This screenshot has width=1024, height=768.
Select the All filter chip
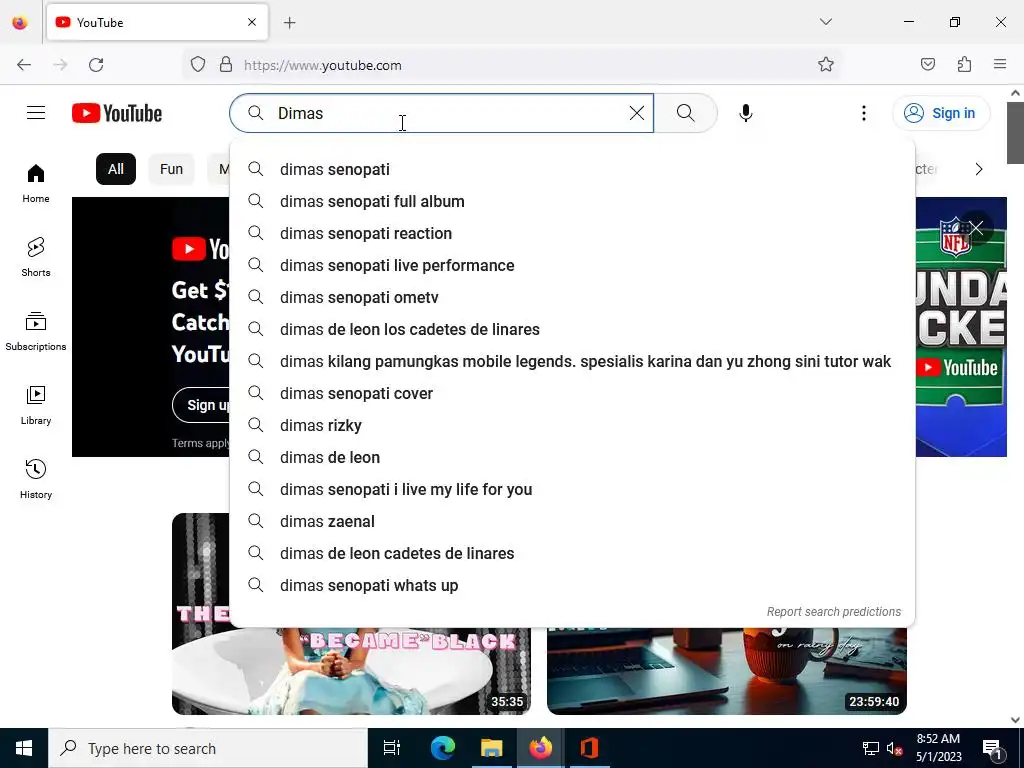[x=116, y=169]
